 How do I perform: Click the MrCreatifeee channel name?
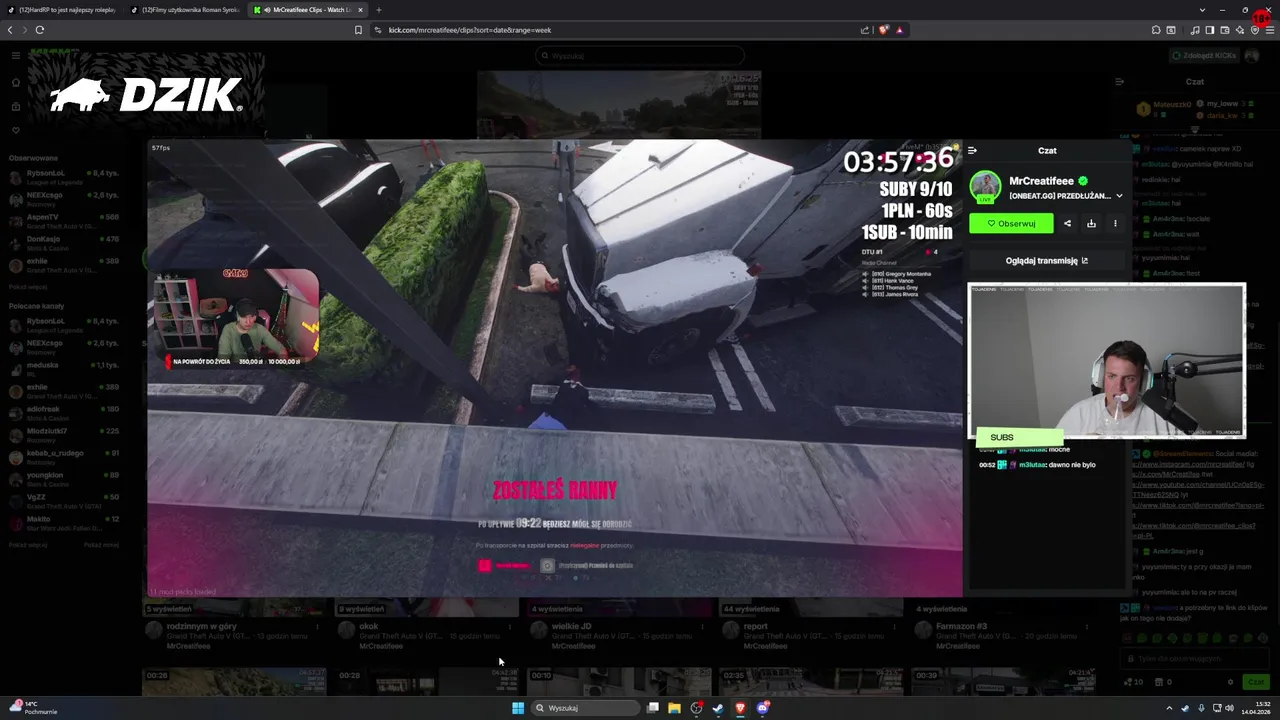1041,181
